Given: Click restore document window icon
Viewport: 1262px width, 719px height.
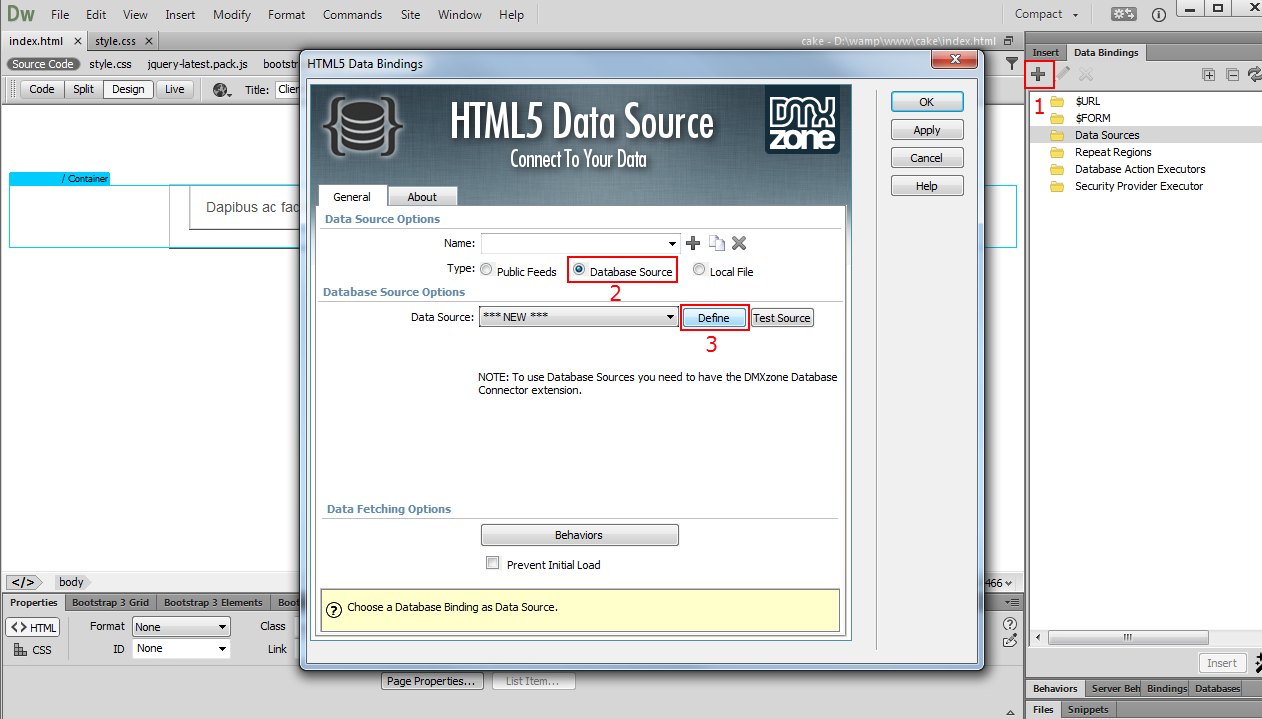Looking at the screenshot, I should click(1010, 41).
